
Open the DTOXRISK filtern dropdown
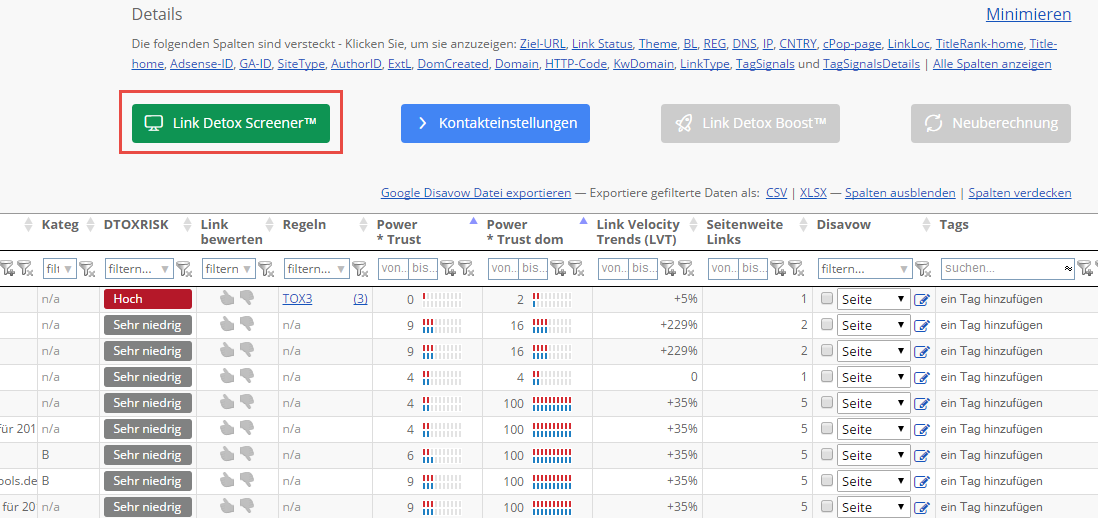click(139, 268)
